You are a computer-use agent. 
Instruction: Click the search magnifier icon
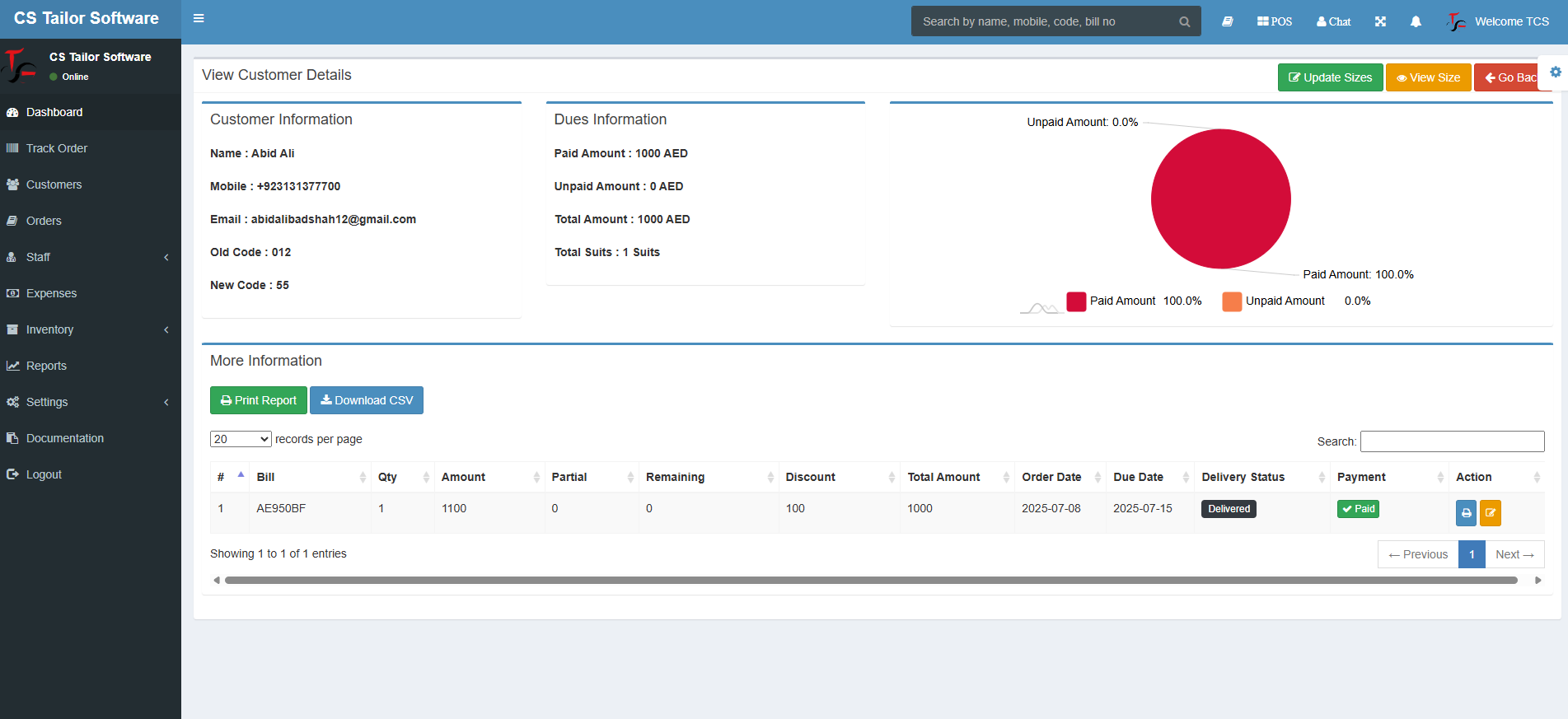(x=1184, y=21)
